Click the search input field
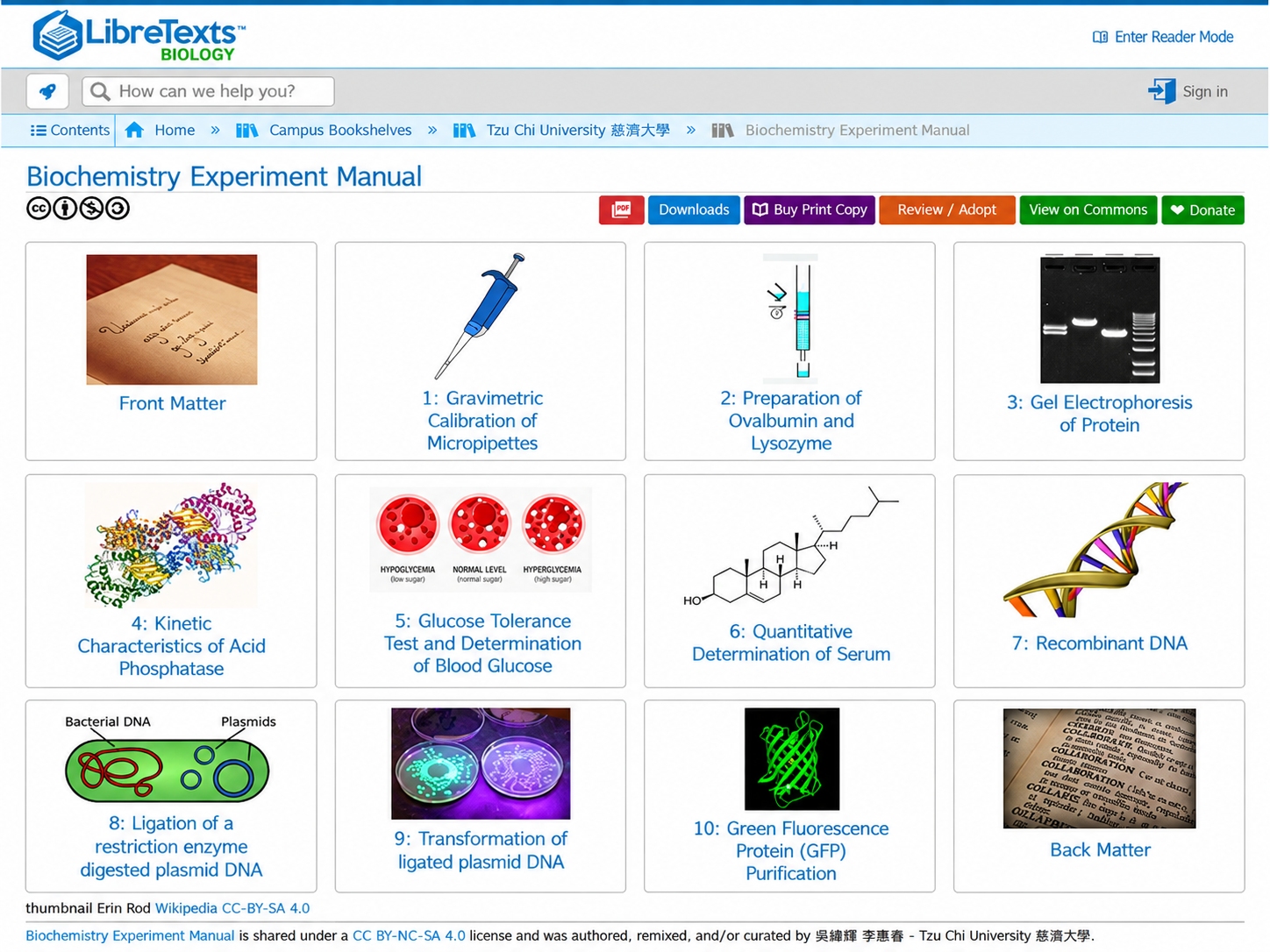Screen dimensions: 1270x952 point(208,91)
